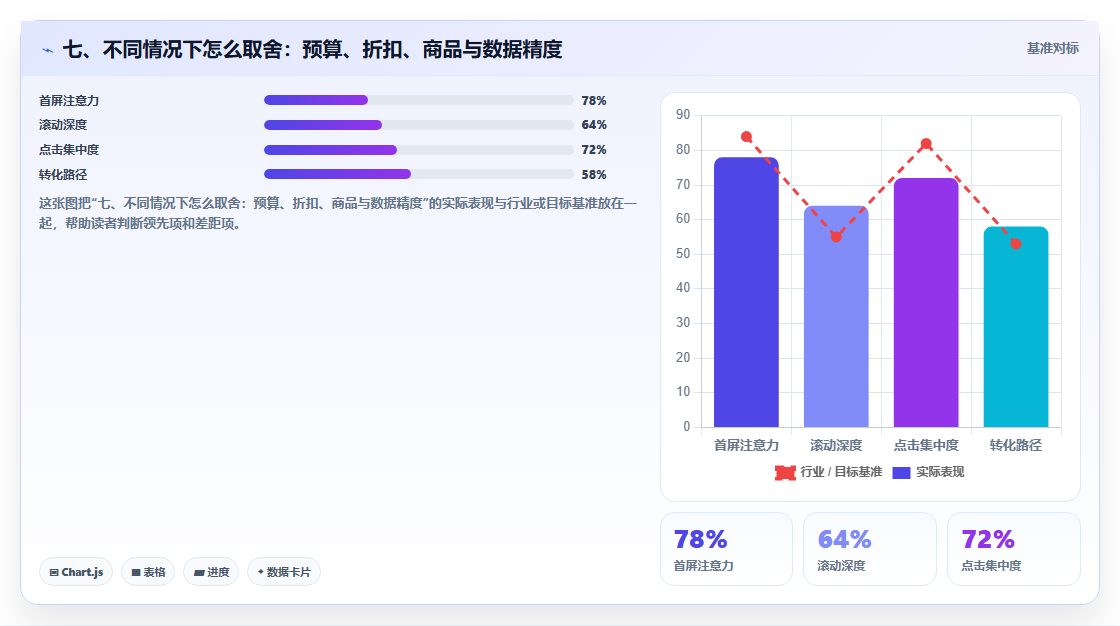Click the red legend swatch for 行业基准
This screenshot has width=1120, height=626.
click(x=785, y=472)
